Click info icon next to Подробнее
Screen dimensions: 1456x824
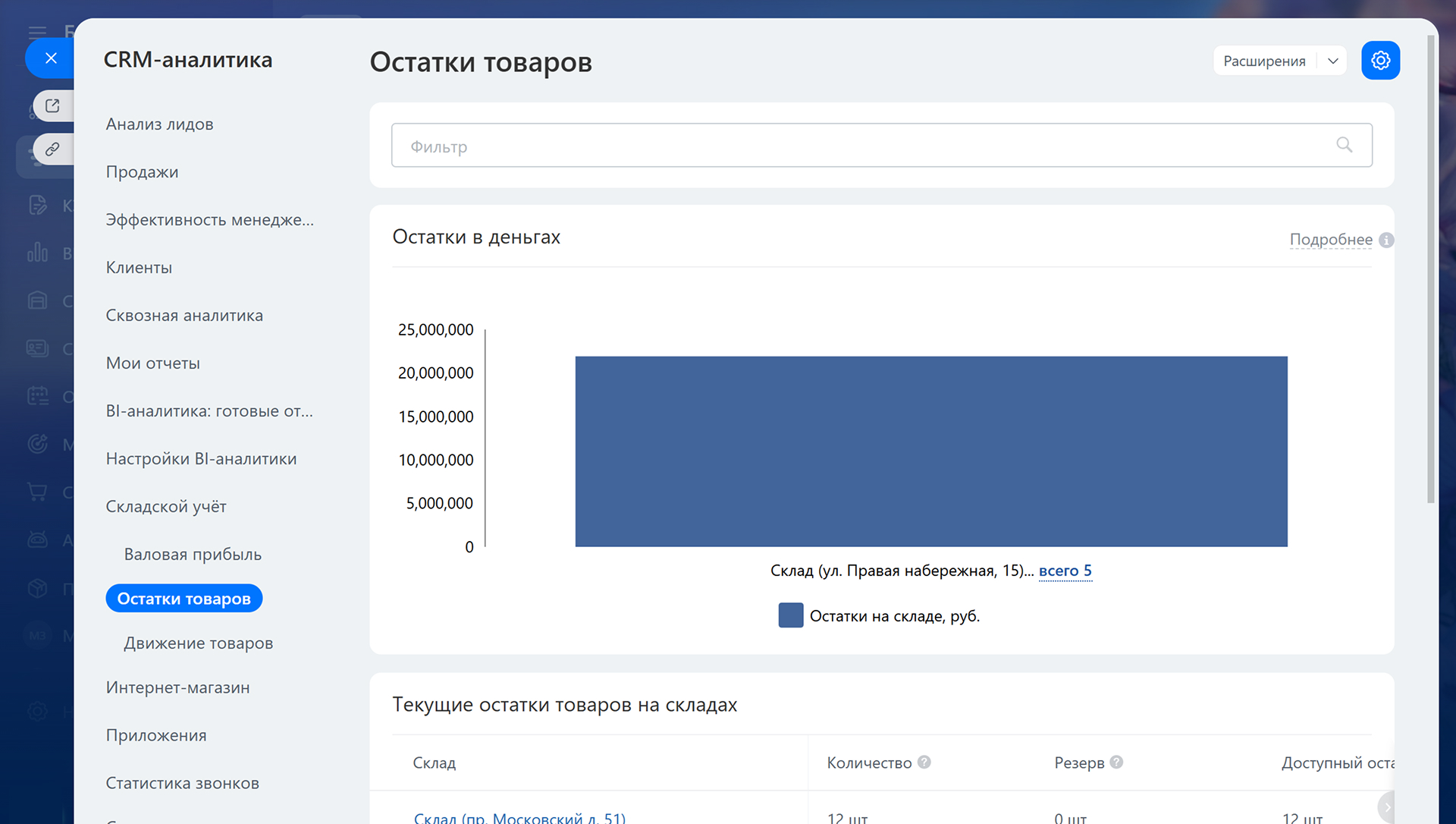click(x=1386, y=240)
